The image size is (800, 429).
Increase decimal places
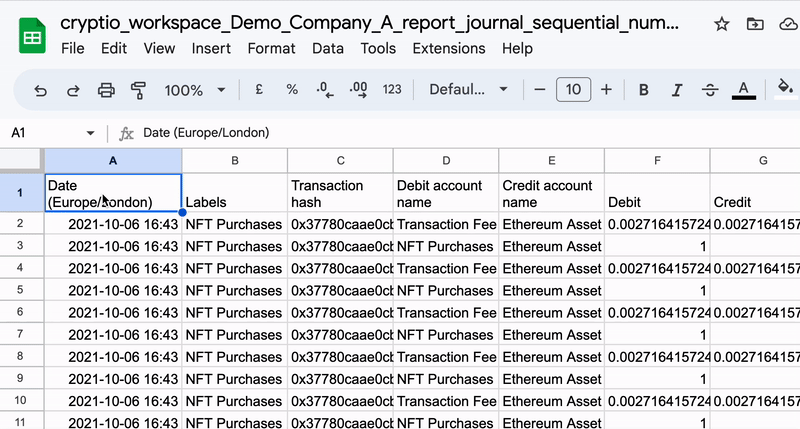tap(358, 90)
